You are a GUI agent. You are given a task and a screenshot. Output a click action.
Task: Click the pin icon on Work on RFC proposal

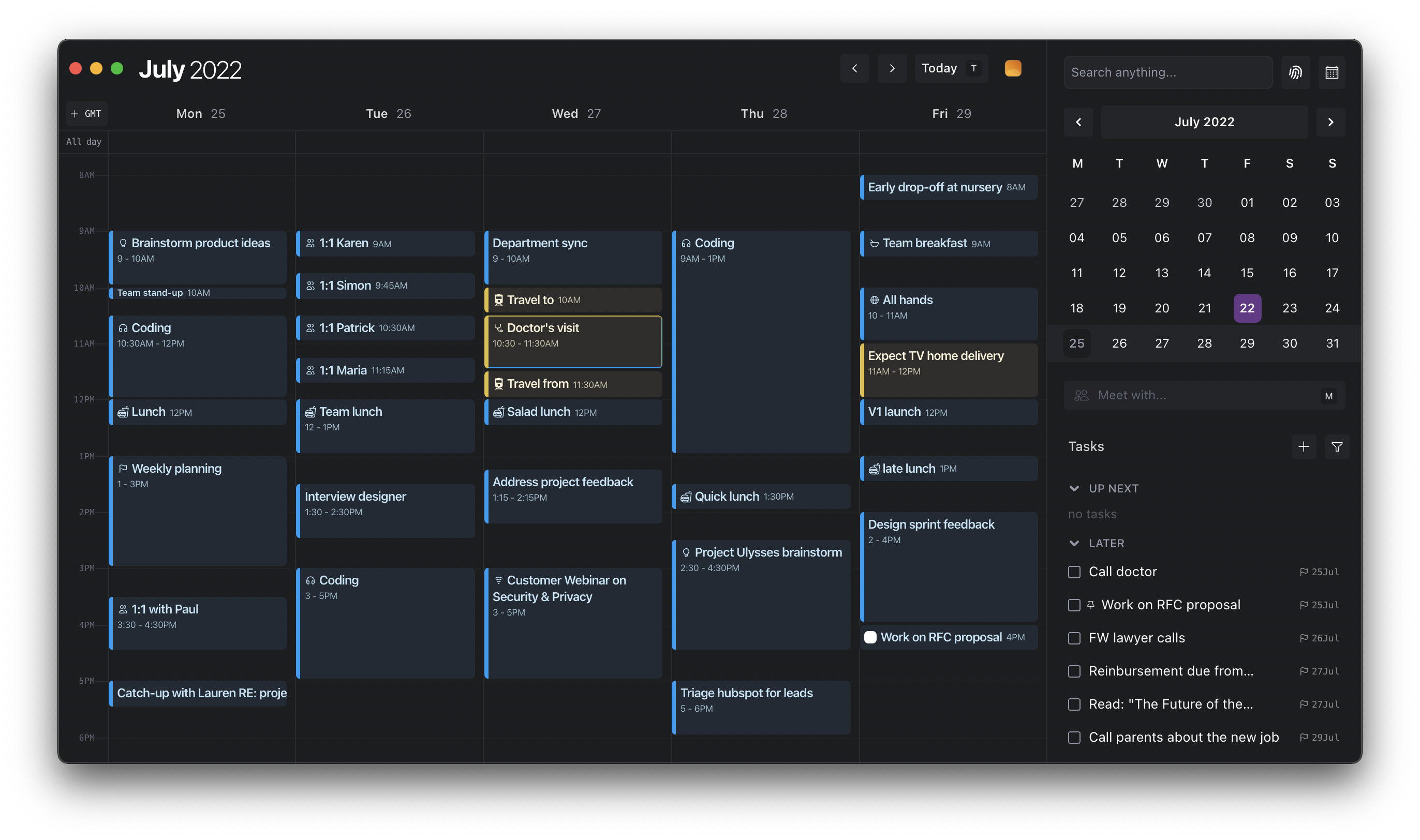1090,605
